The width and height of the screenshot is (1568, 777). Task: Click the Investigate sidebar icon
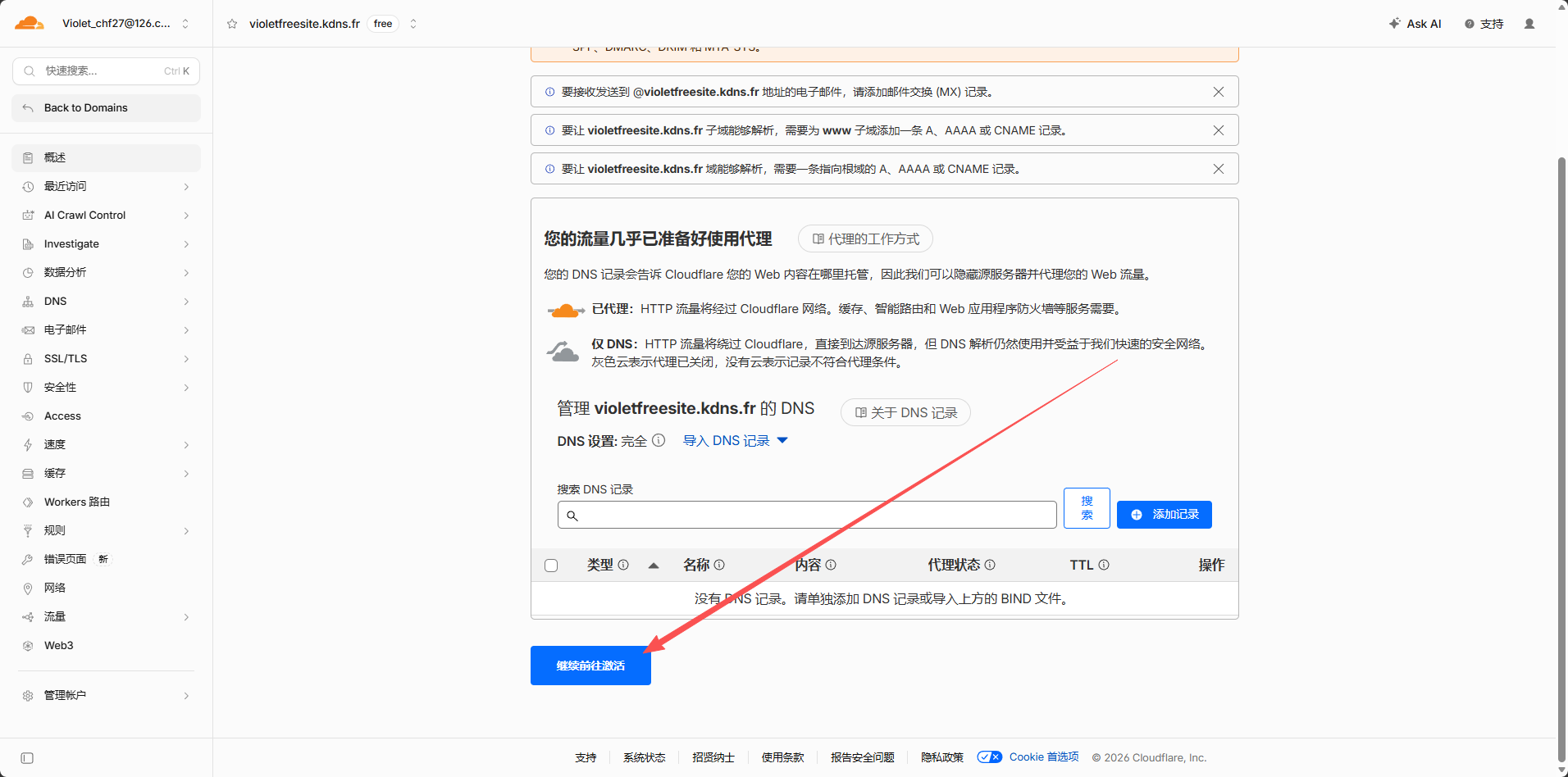tap(28, 244)
